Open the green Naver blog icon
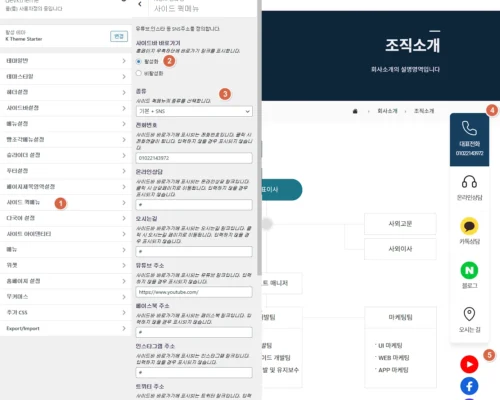This screenshot has width=500, height=400. click(x=469, y=270)
